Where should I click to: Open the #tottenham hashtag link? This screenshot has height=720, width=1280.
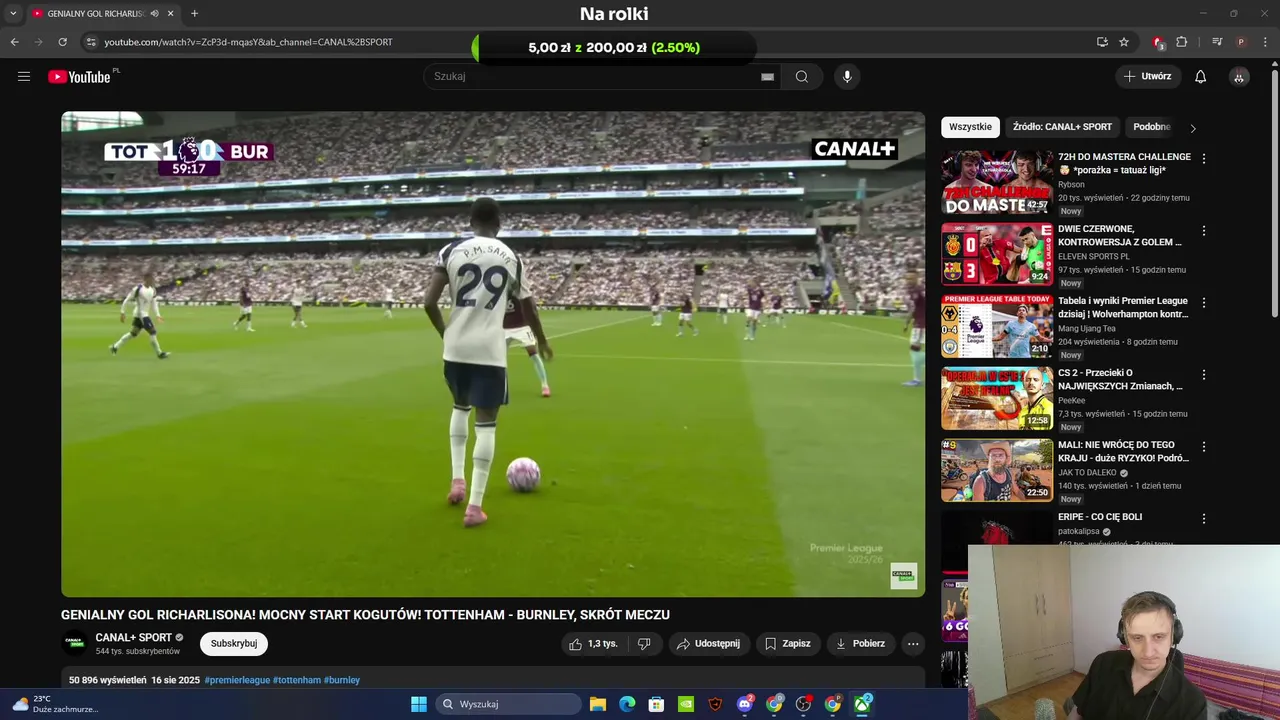pos(297,680)
